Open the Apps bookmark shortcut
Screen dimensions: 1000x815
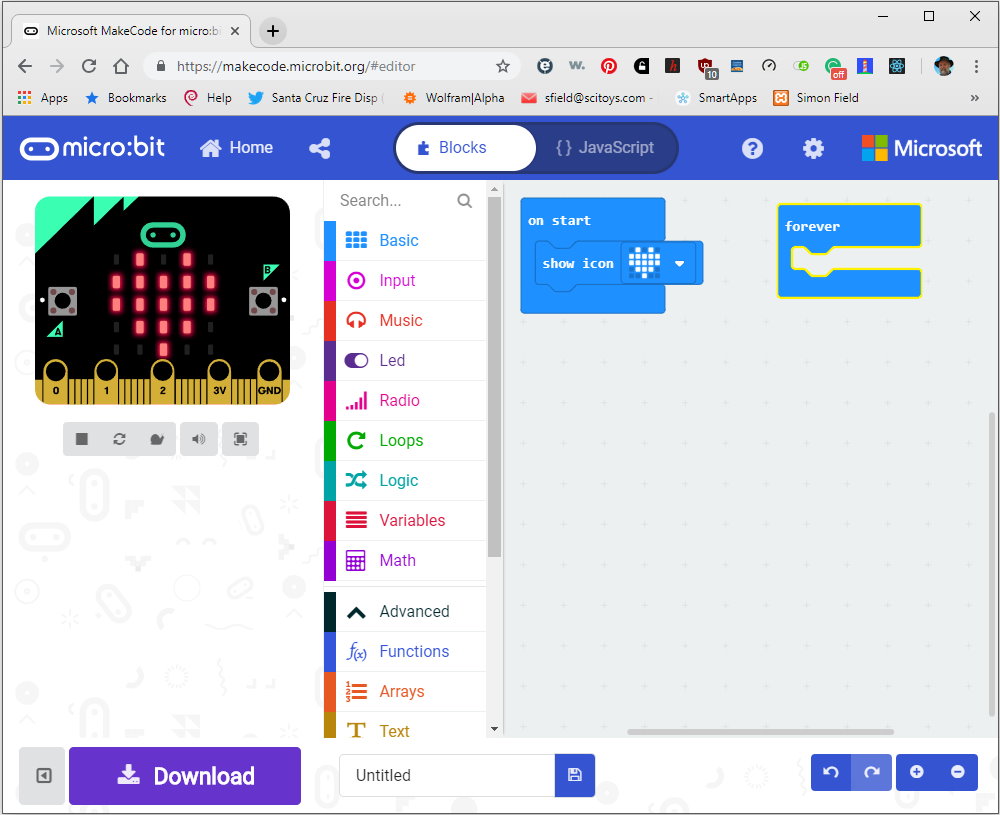[43, 98]
